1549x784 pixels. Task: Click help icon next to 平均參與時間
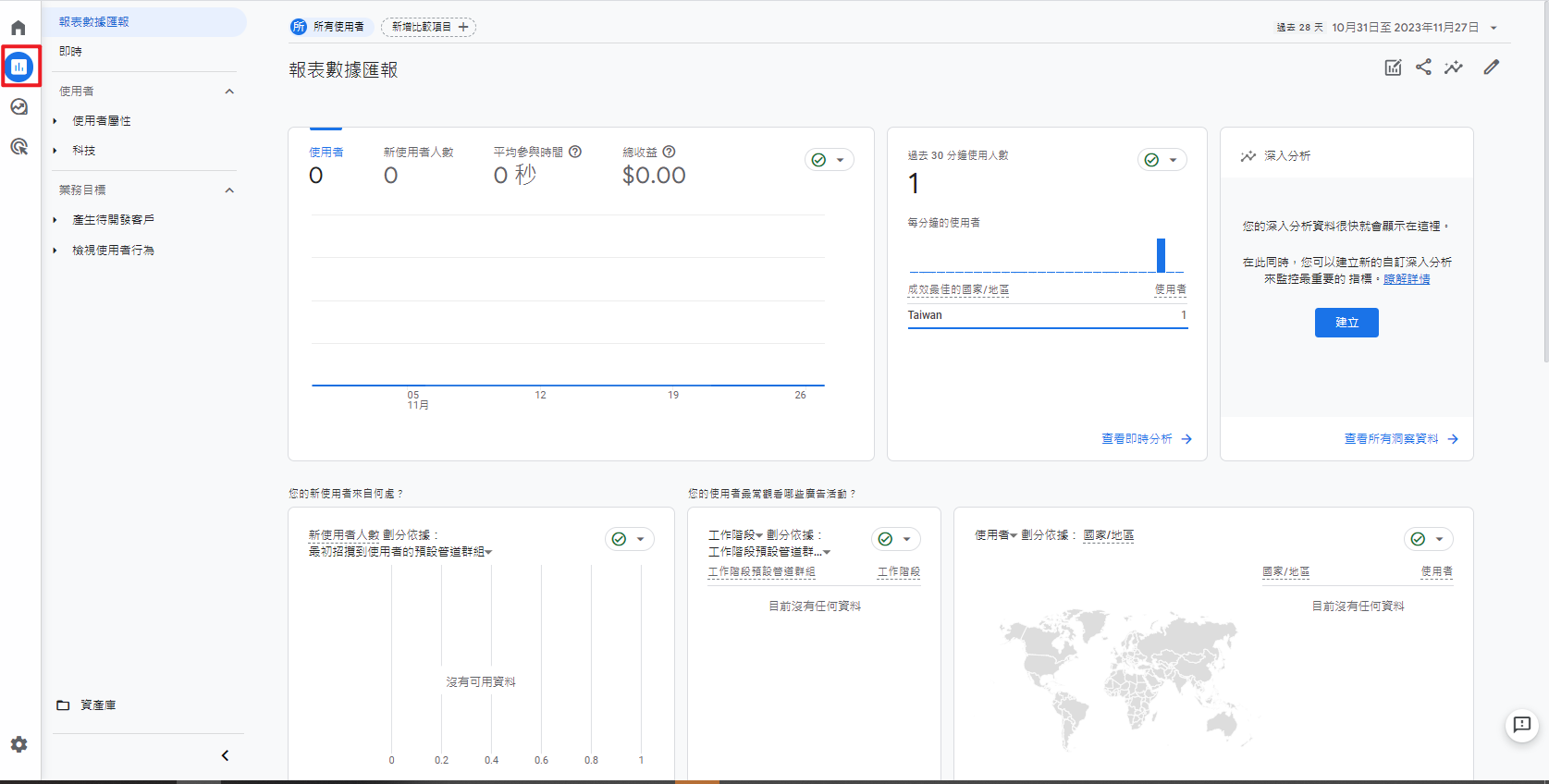(575, 152)
